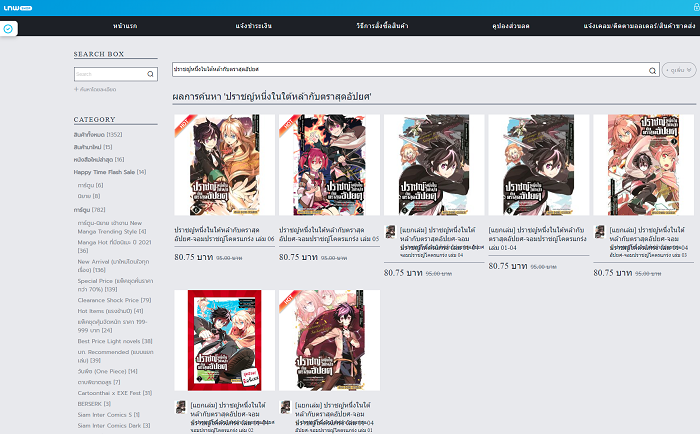Open Best Price Light novels [38] category

pos(115,341)
